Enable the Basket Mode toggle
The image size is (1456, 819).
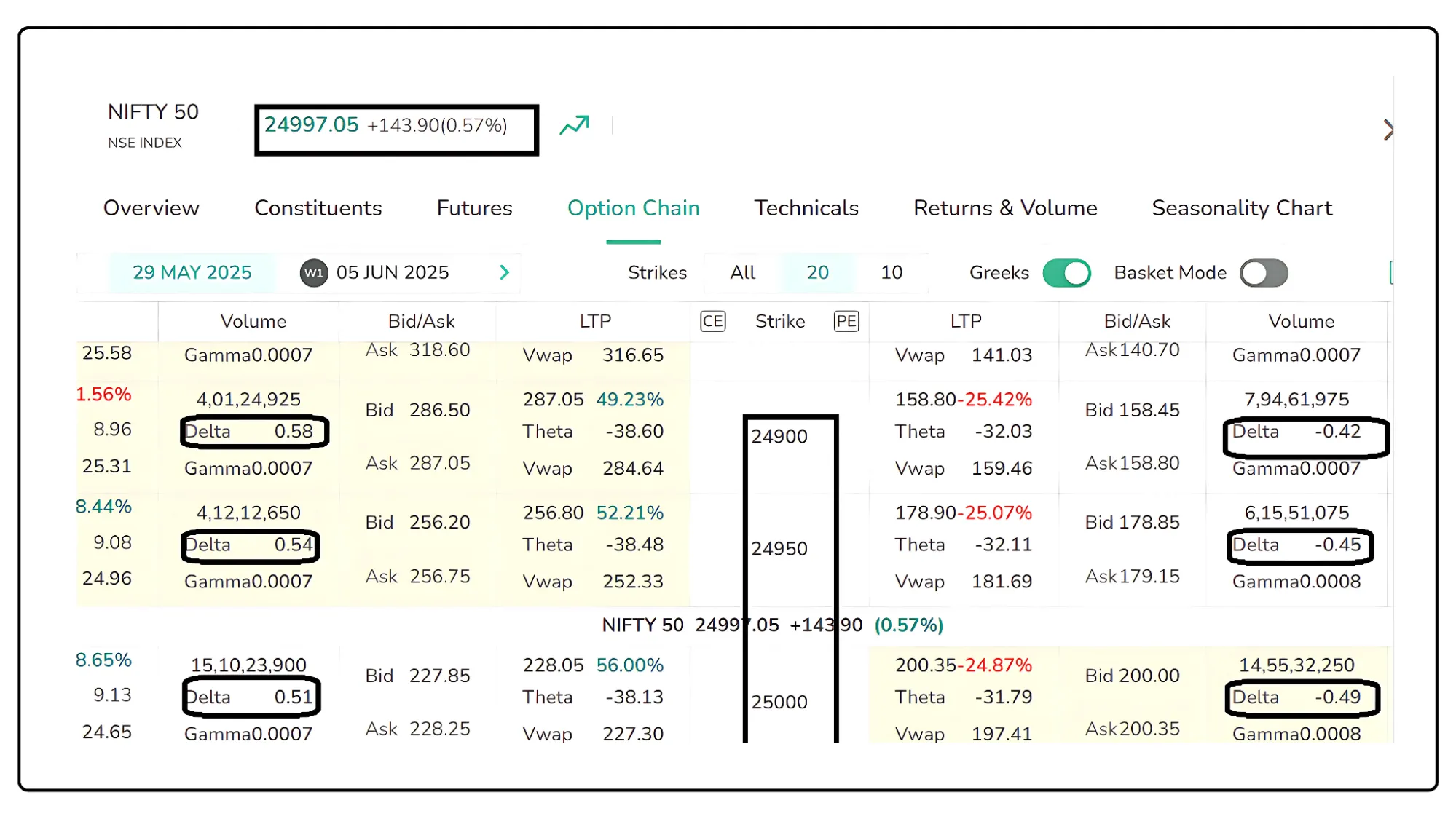(1263, 273)
